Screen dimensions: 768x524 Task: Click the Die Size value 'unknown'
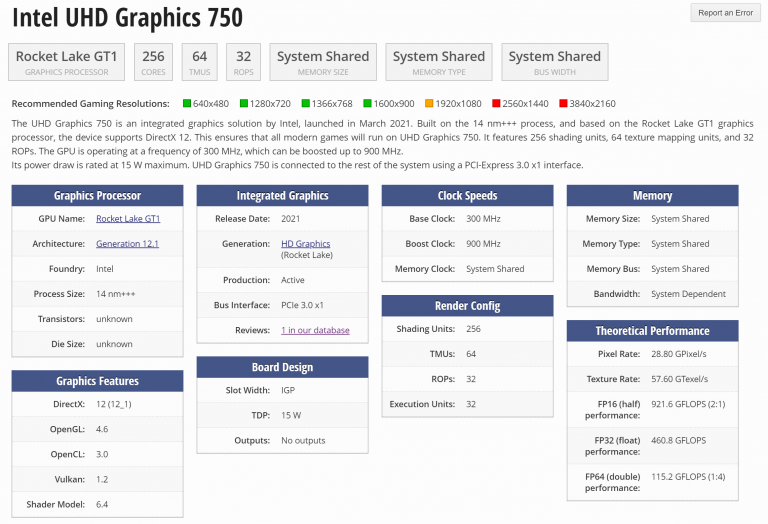coord(114,344)
